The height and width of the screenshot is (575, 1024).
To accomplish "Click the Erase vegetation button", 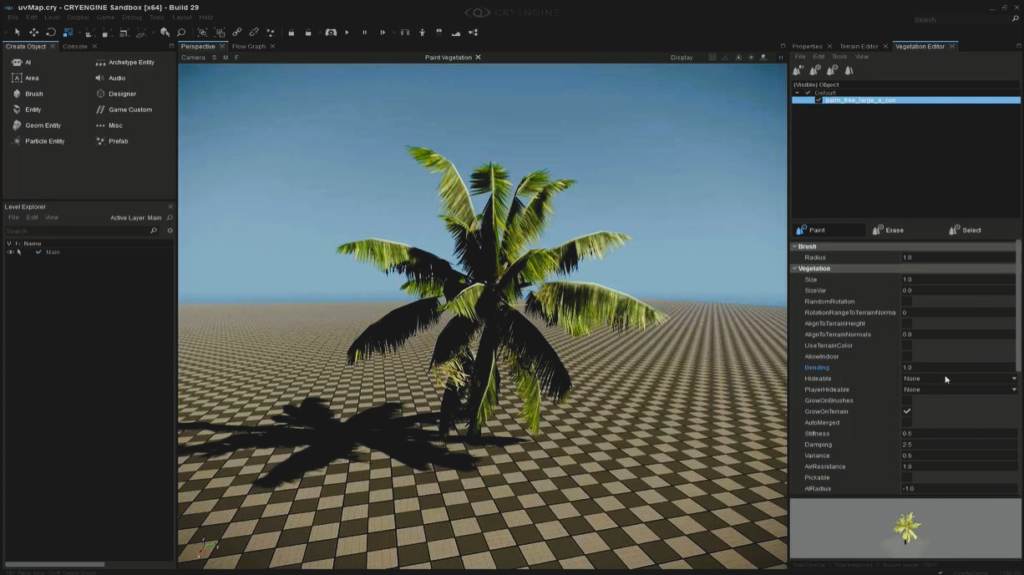I will click(887, 230).
